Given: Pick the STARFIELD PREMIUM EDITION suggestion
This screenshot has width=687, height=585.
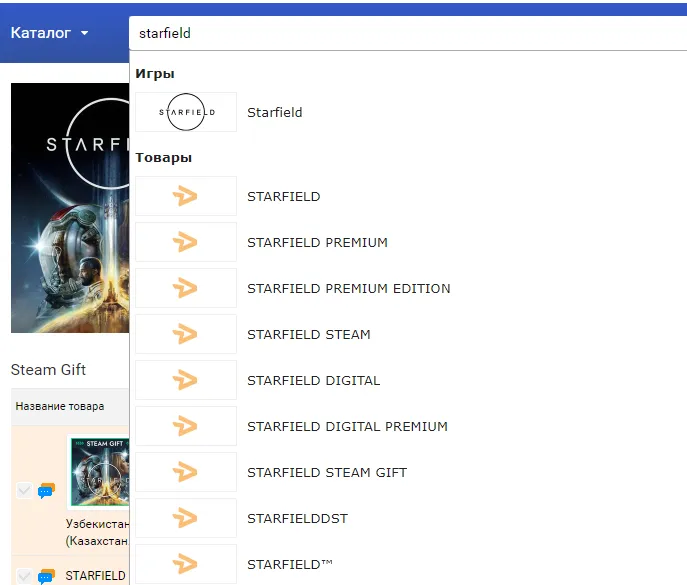Looking at the screenshot, I should (x=349, y=288).
